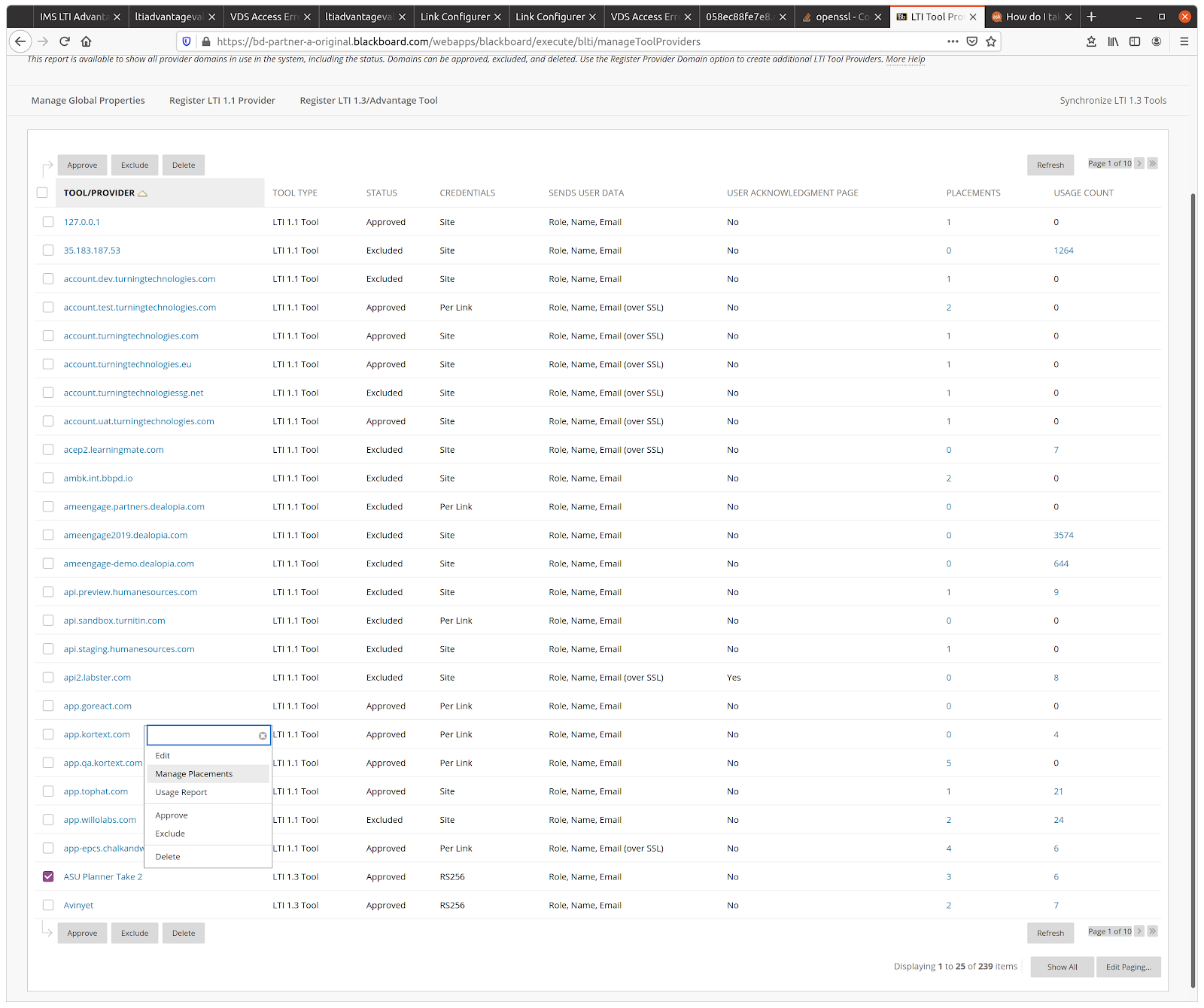Viewport: 1204px width, 1008px height.
Task: Open Firefox hamburger menu
Action: click(x=1184, y=41)
